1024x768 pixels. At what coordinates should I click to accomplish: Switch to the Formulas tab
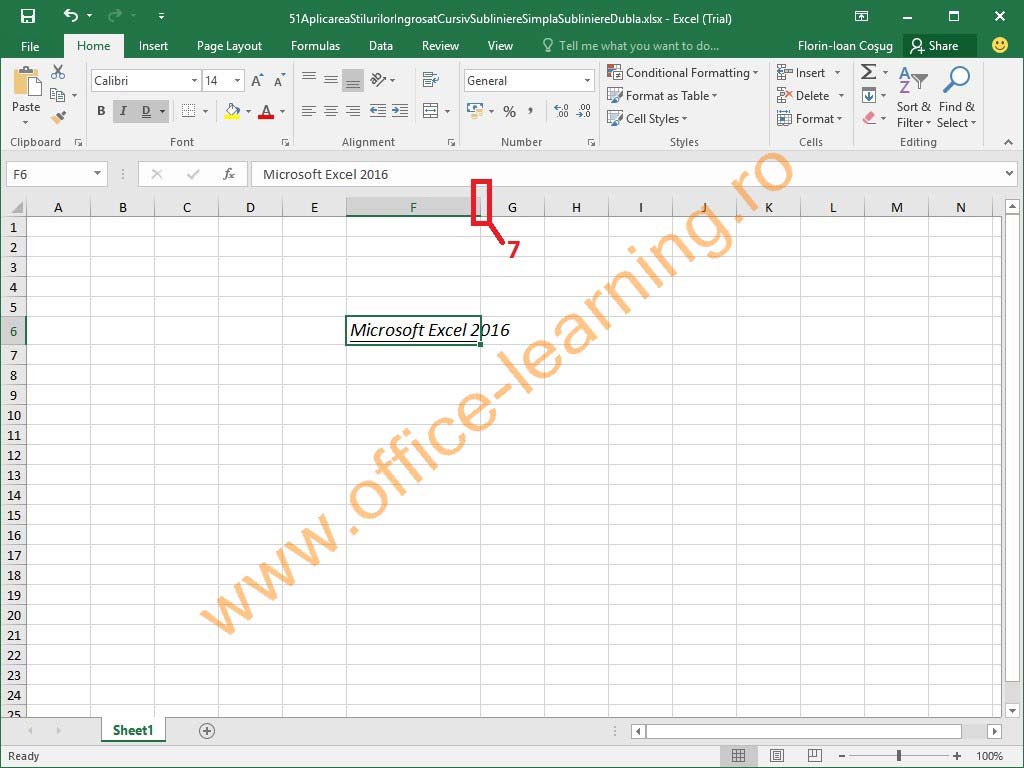315,46
